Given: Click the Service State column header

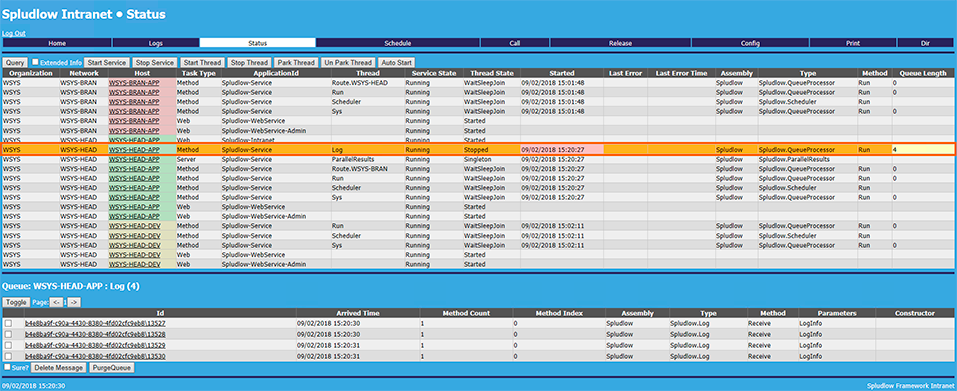Looking at the screenshot, I should [x=433, y=73].
